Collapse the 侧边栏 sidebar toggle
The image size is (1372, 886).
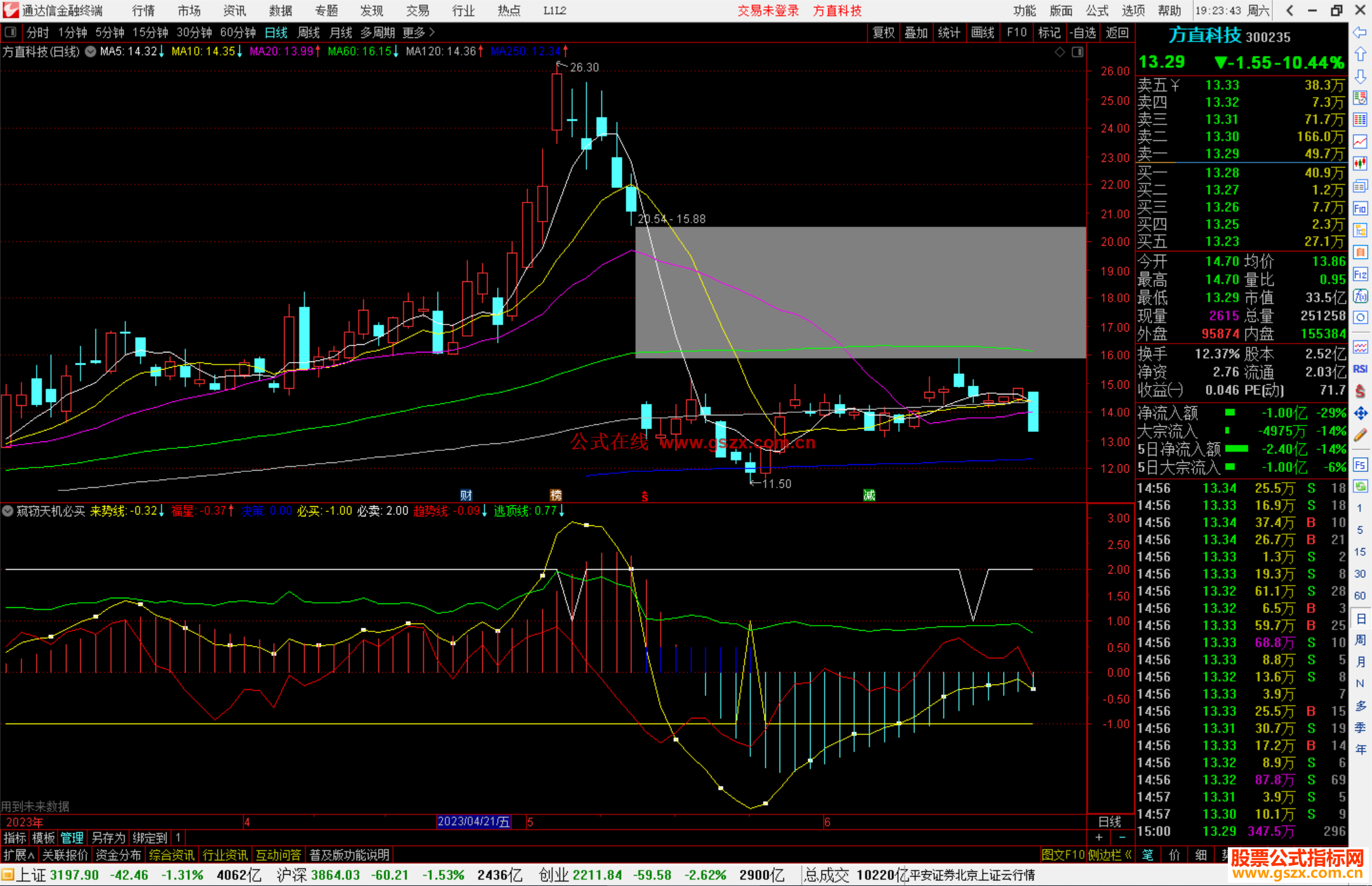pyautogui.click(x=1110, y=855)
